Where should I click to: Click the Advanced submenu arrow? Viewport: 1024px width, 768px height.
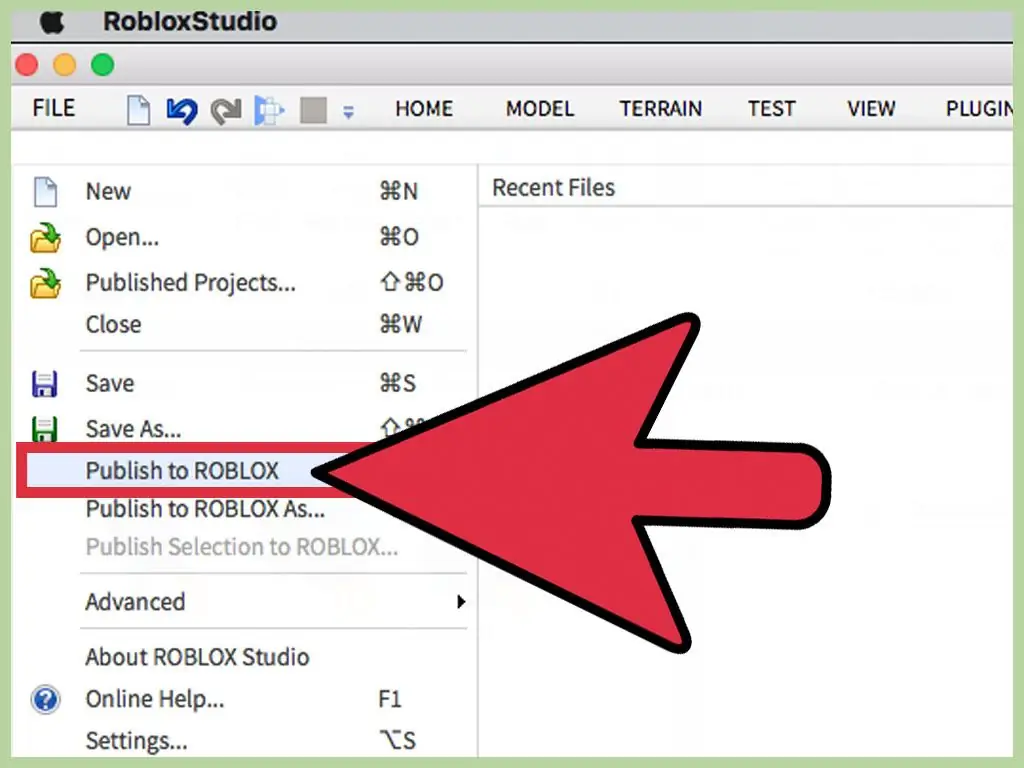tap(461, 601)
